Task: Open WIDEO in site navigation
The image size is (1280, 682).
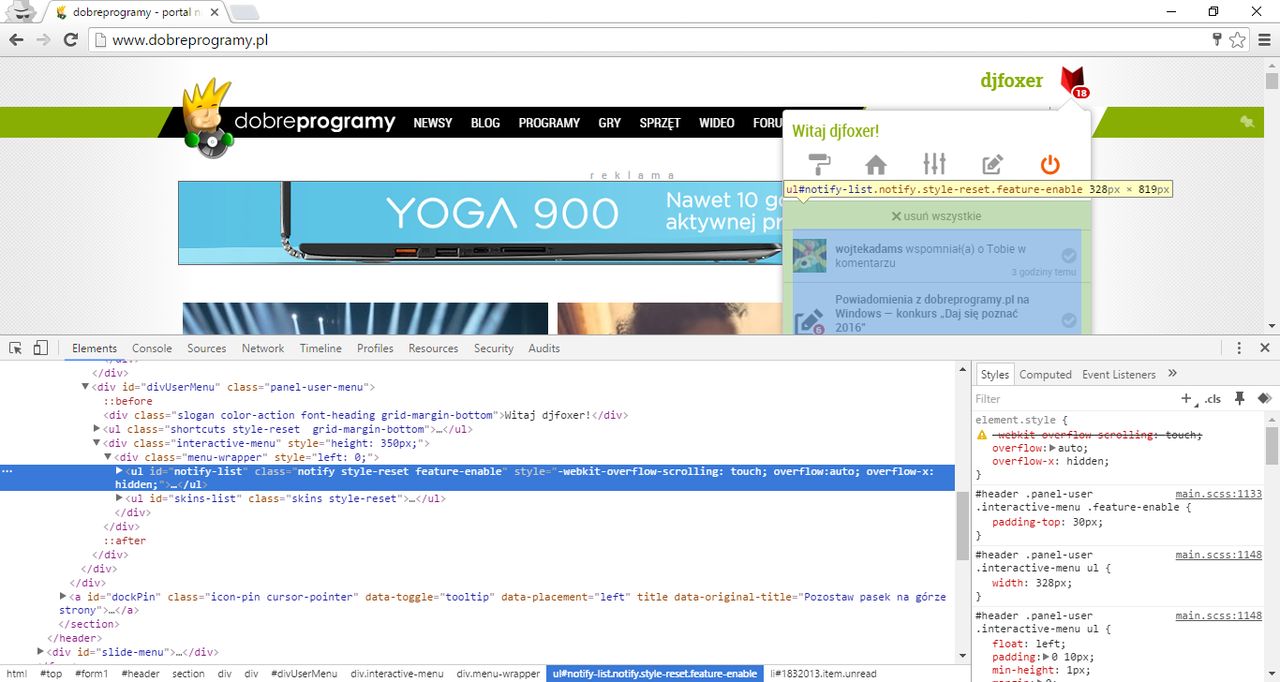Action: coord(717,123)
